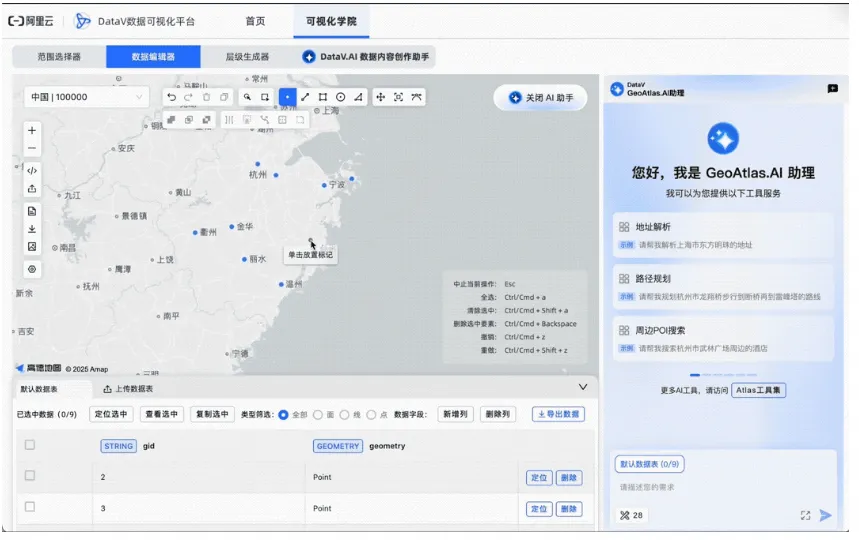859x540 pixels.
Task: Expand the AI input fullscreen icon
Action: tap(805, 515)
